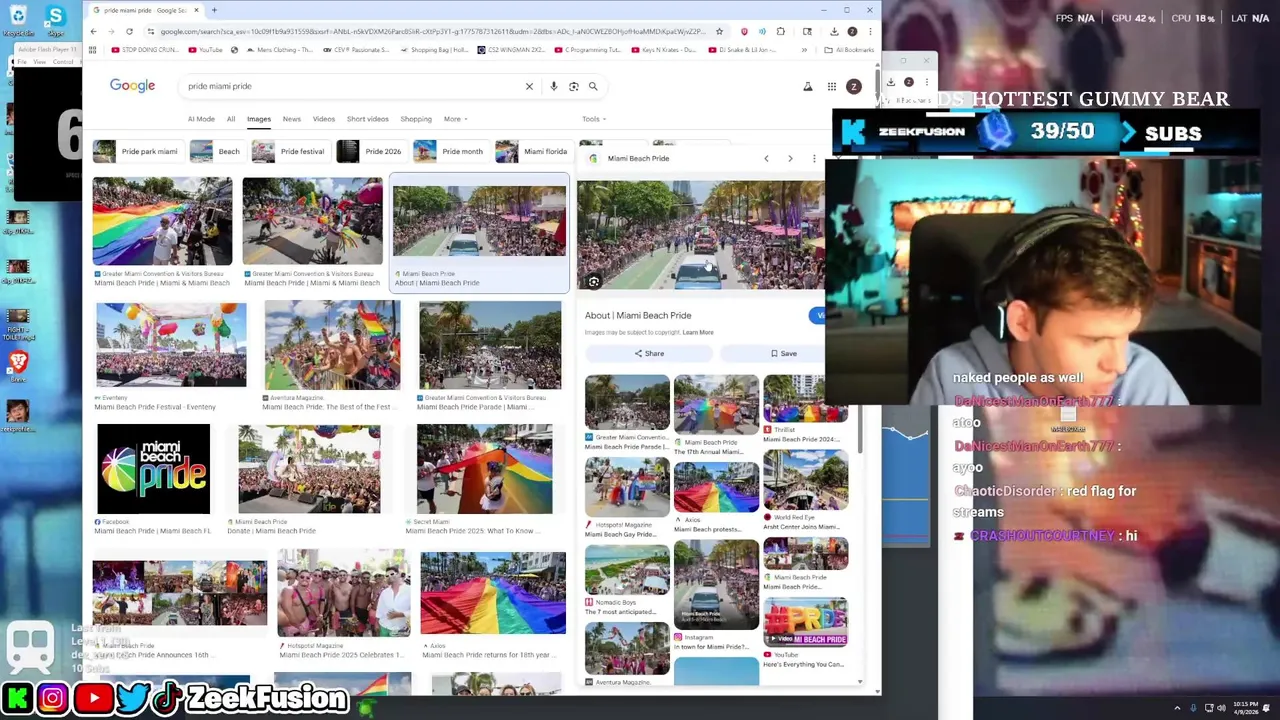Open Skype desktop icon

55,21
